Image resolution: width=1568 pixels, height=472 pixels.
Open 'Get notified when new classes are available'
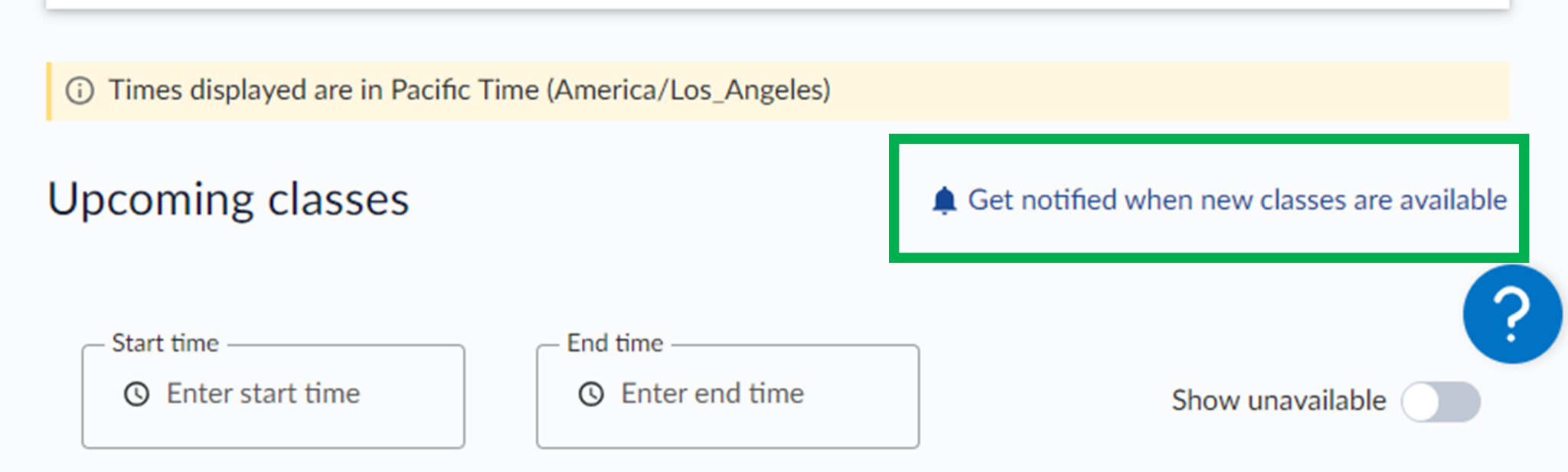click(x=1236, y=200)
